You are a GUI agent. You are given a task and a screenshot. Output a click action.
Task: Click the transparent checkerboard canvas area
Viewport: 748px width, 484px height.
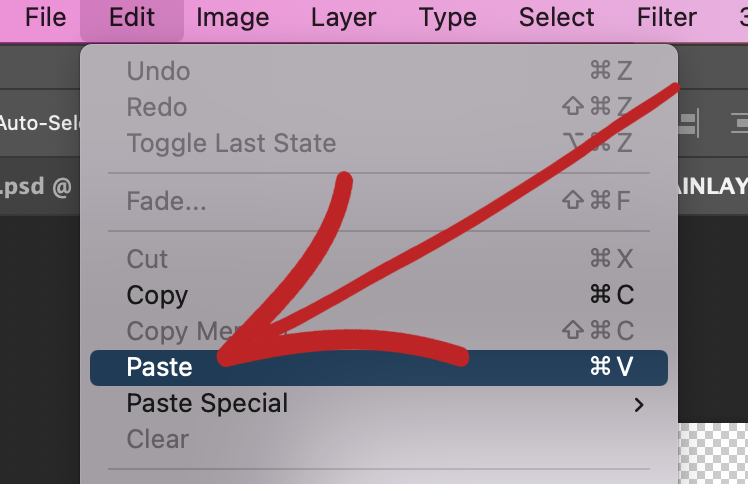[713, 453]
